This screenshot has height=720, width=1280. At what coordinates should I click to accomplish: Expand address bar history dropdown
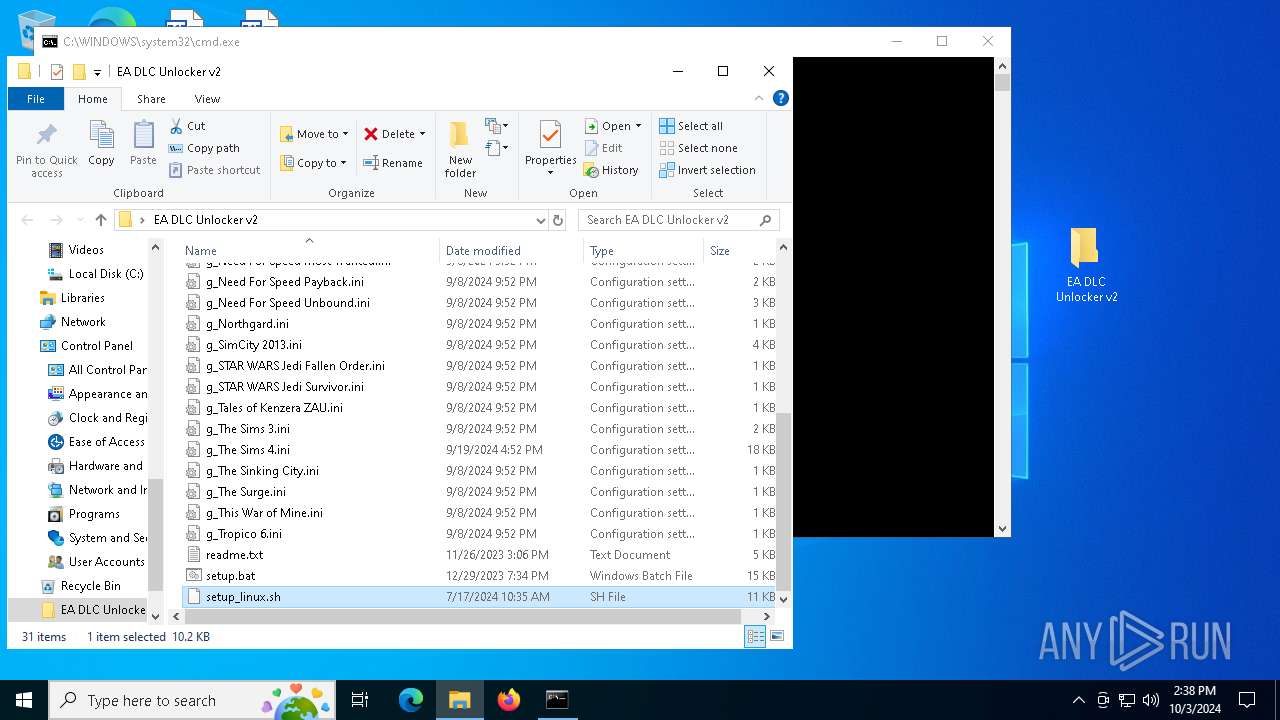click(x=540, y=220)
